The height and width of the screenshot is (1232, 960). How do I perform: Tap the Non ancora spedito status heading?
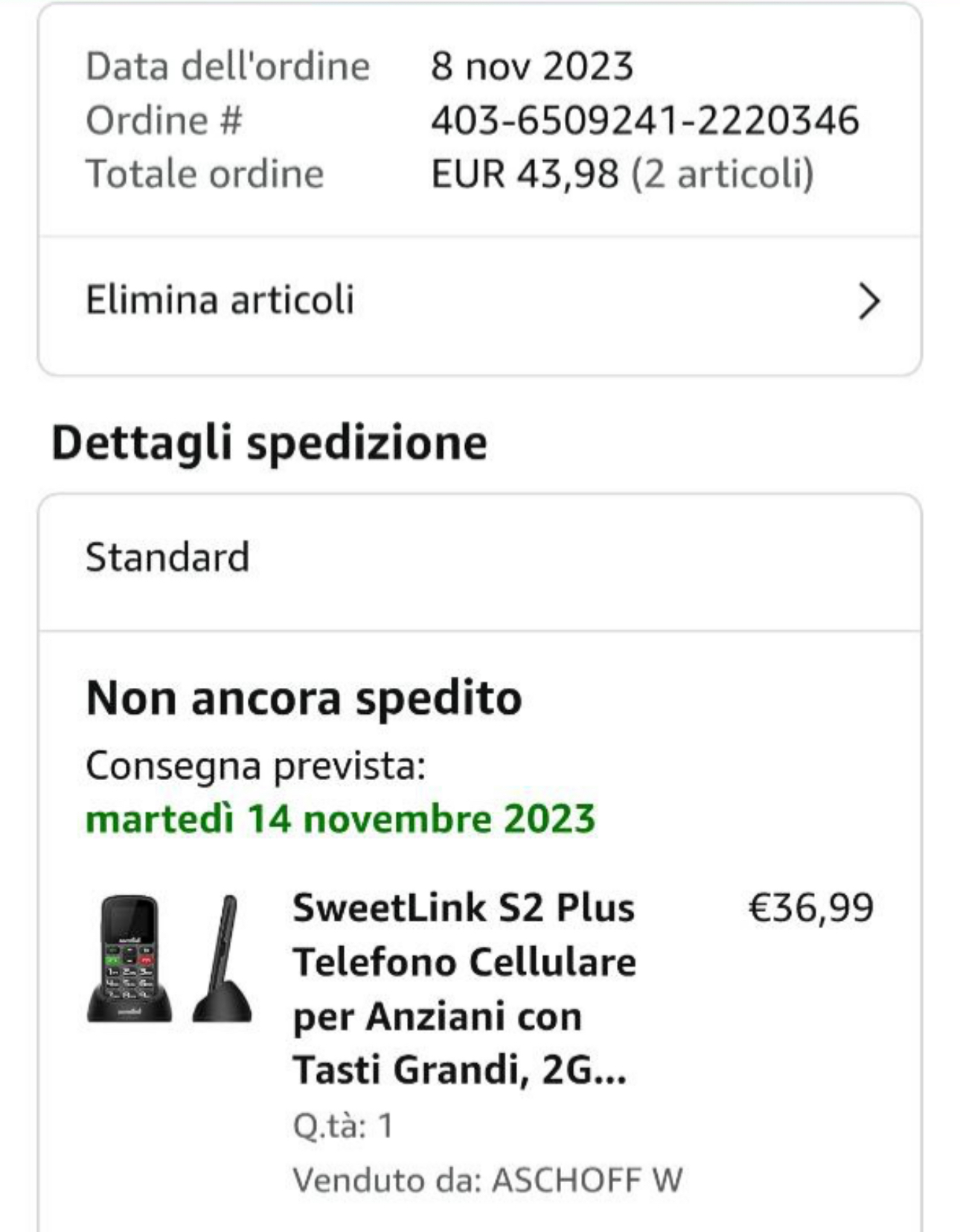(x=304, y=698)
